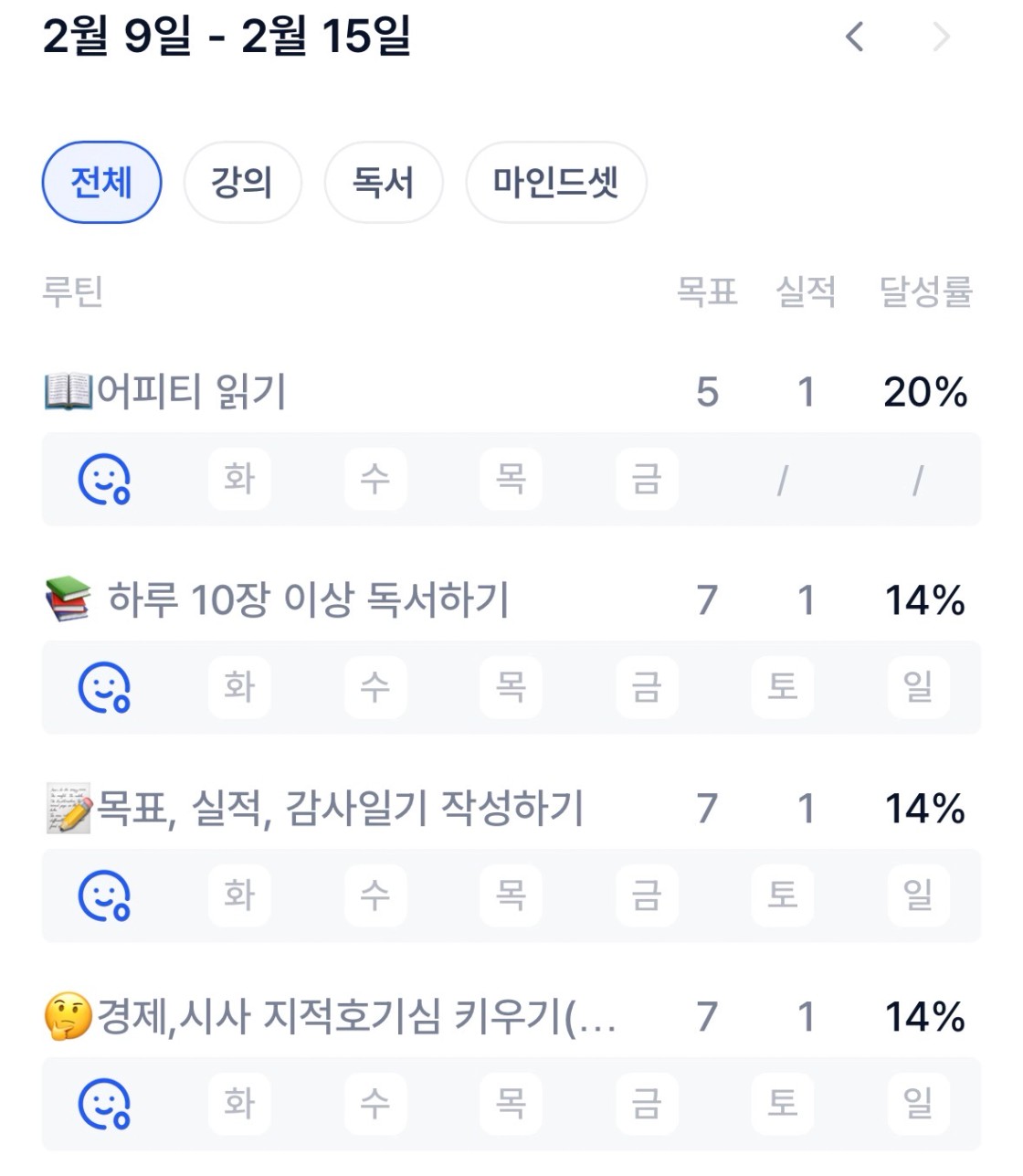Toggle 수 for 하루 10장 독서하기

tap(374, 687)
